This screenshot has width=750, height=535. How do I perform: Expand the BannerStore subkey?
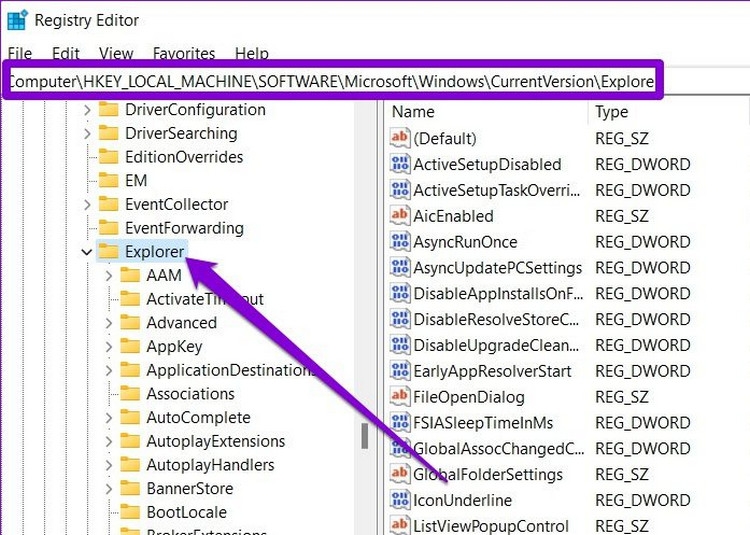[x=109, y=489]
